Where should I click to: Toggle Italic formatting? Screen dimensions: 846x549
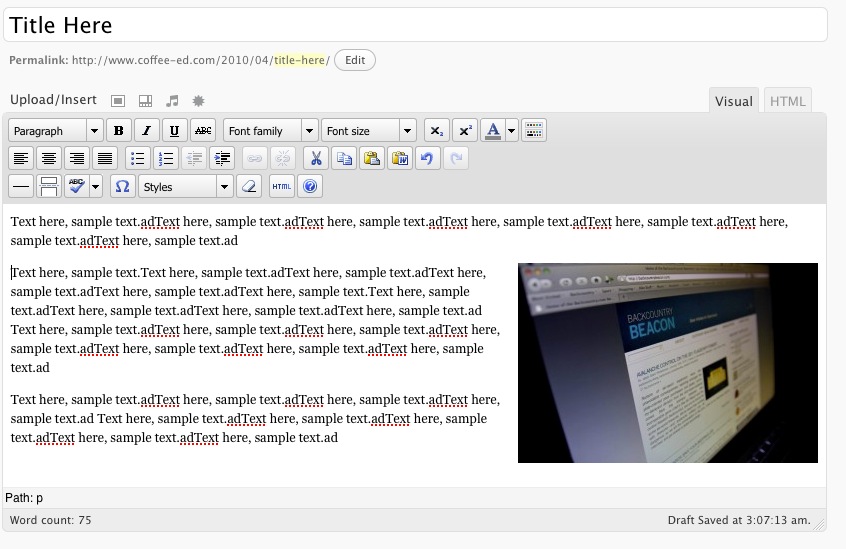coord(146,131)
